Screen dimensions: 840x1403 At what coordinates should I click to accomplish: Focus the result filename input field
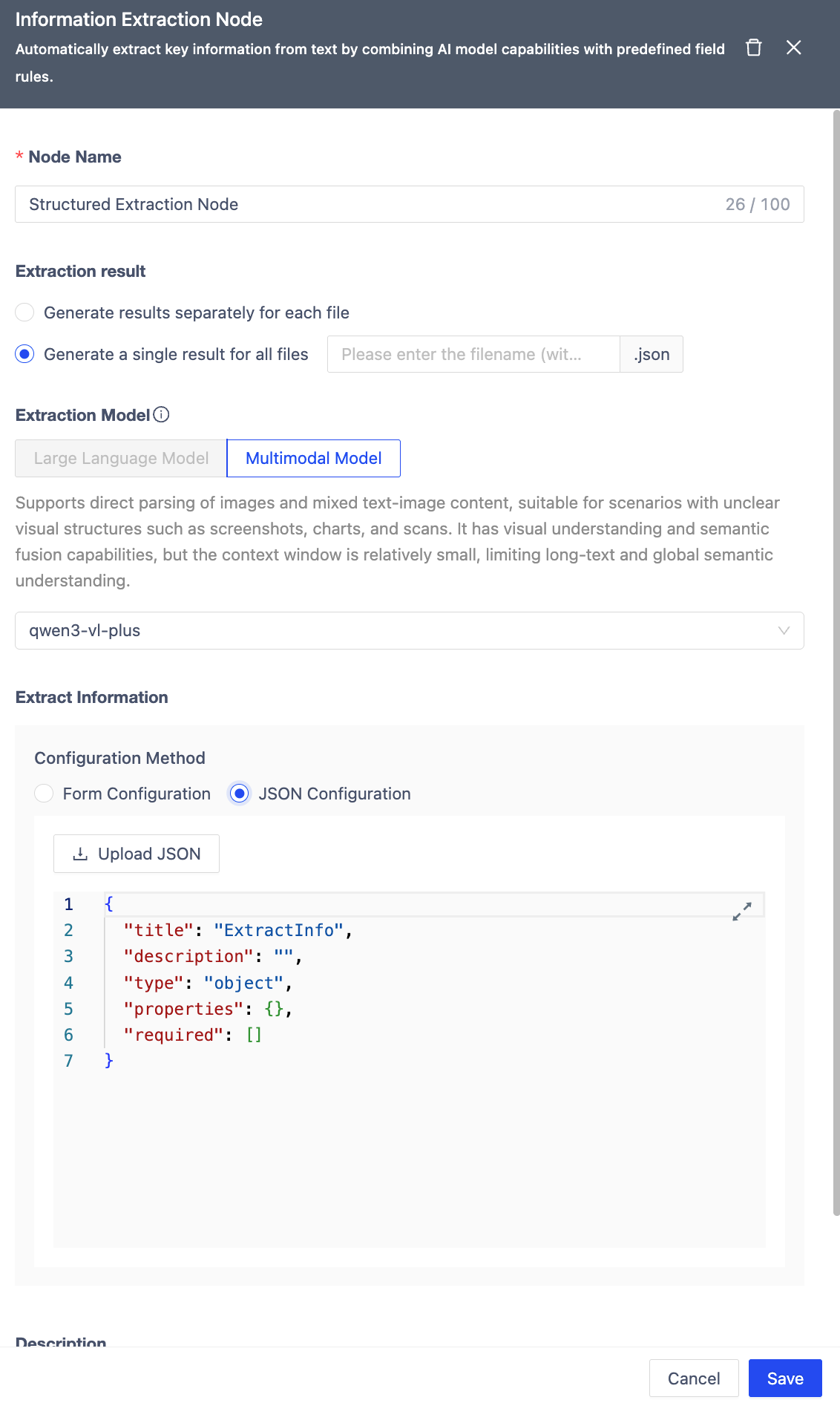click(x=473, y=354)
